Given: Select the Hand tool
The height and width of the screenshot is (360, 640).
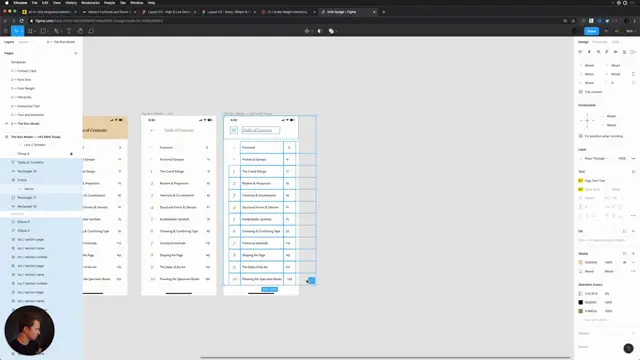Looking at the screenshot, I should click(x=80, y=31).
